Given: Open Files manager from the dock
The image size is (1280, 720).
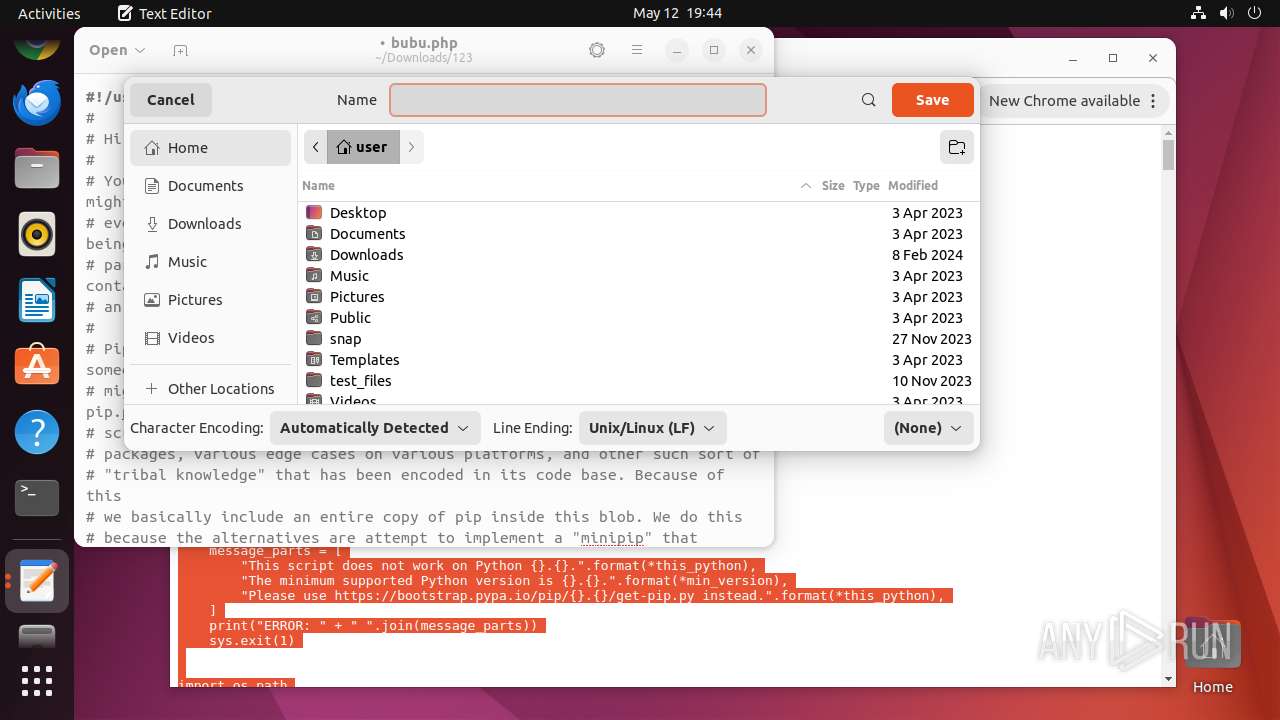Looking at the screenshot, I should point(37,168).
